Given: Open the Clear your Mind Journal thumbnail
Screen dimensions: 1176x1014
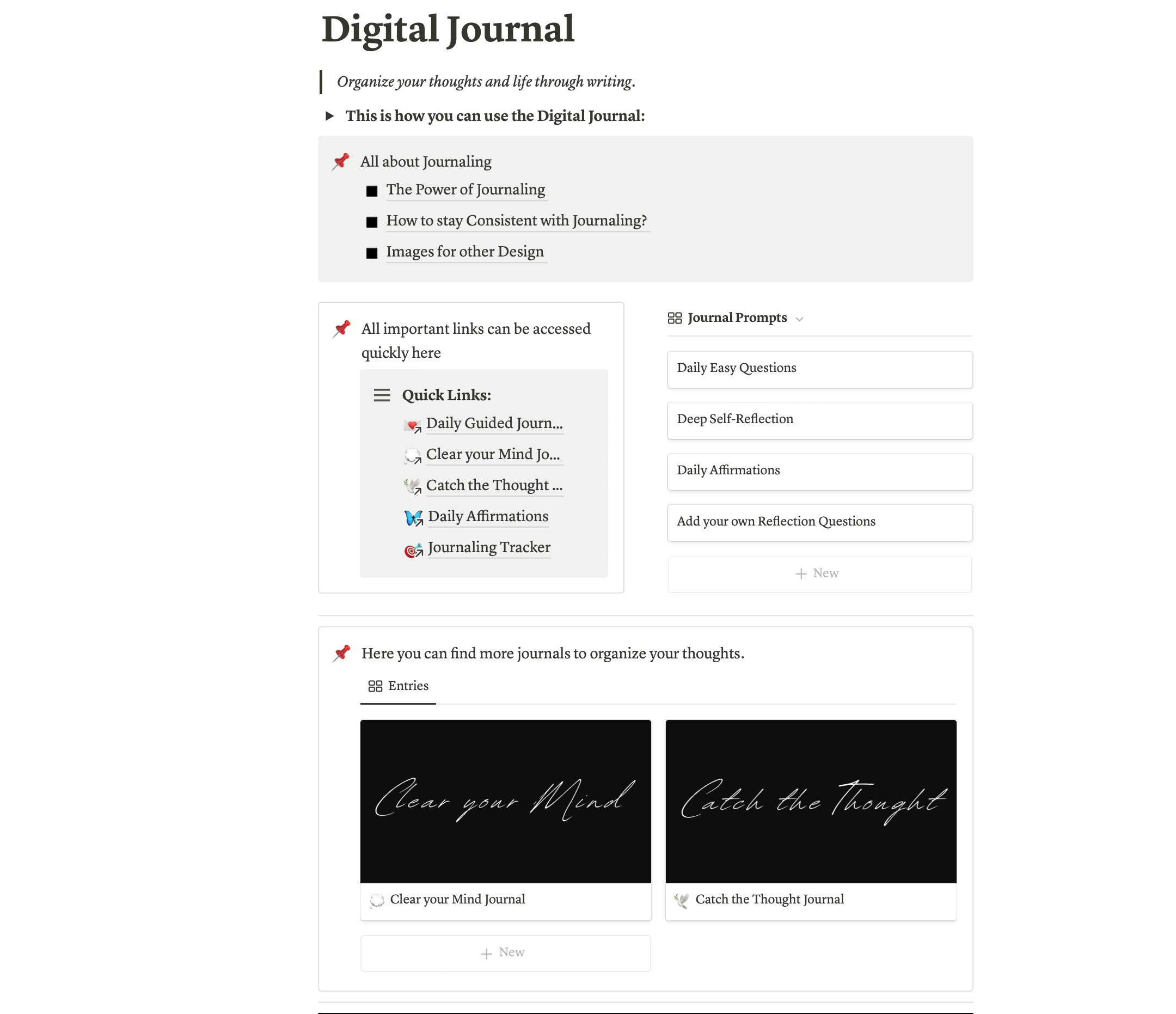Looking at the screenshot, I should 505,801.
